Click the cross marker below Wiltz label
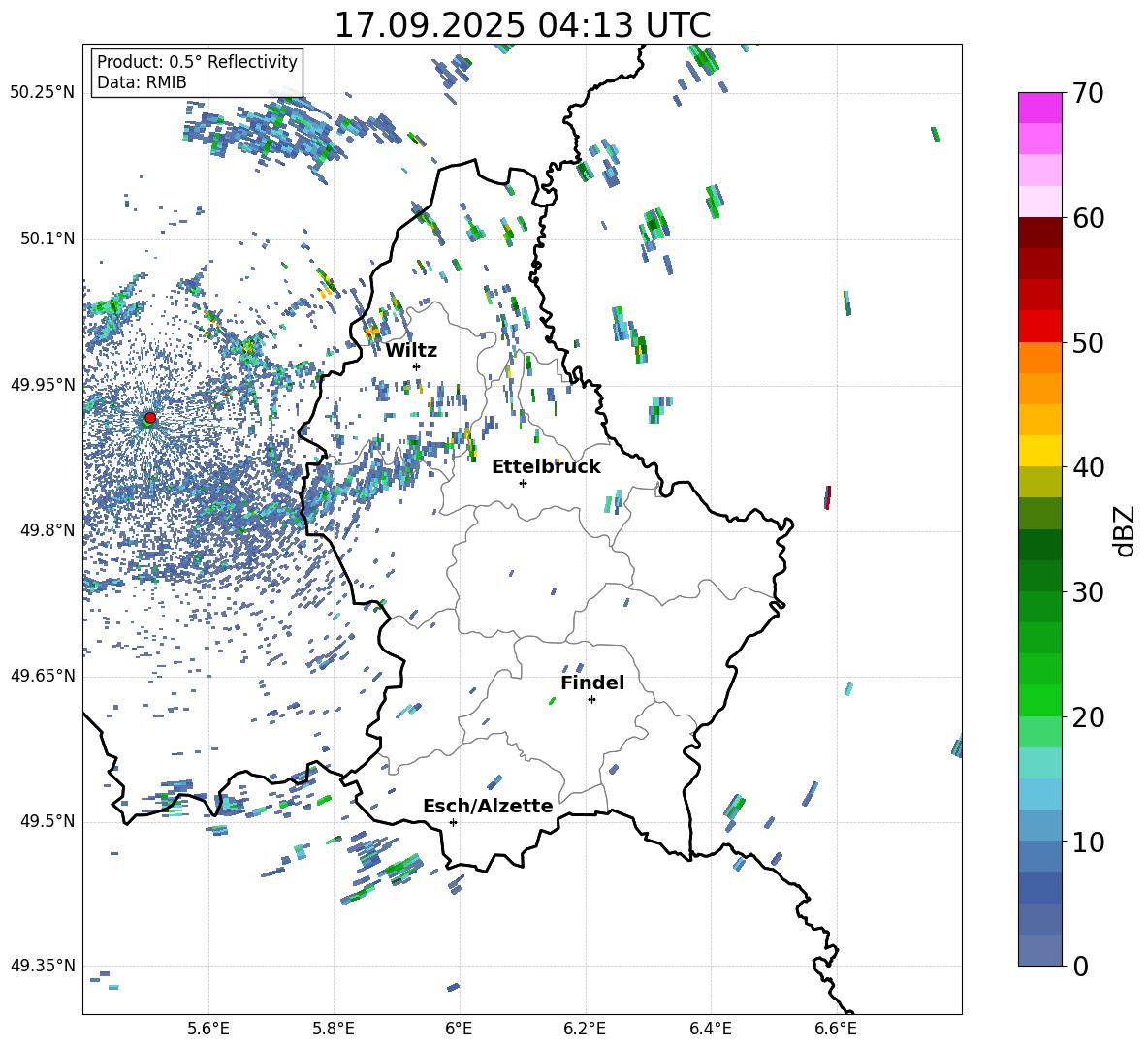Viewport: 1148px width, 1048px height. pyautogui.click(x=416, y=366)
